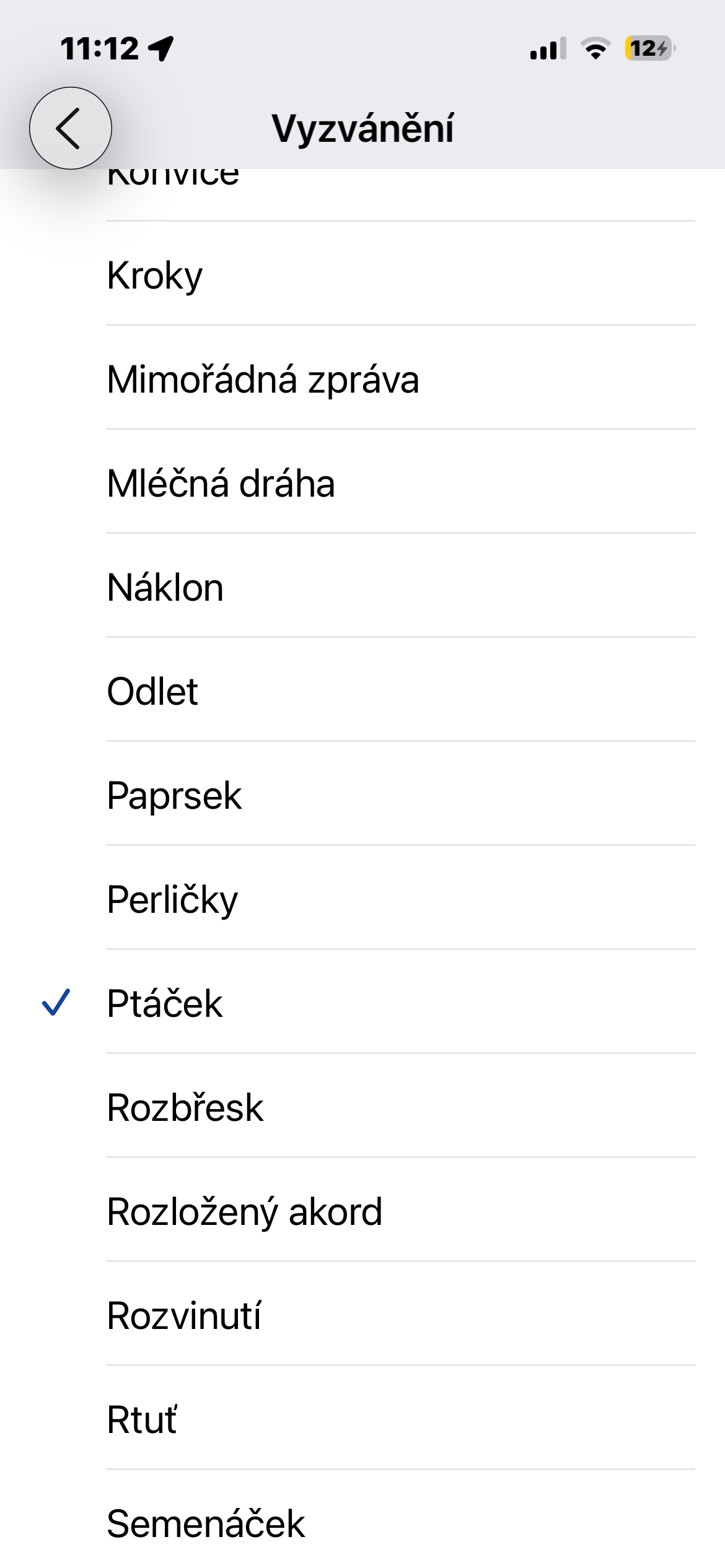This screenshot has height=1568, width=725.
Task: Choose Mimořádná zpráva as ringtone
Action: (x=263, y=380)
